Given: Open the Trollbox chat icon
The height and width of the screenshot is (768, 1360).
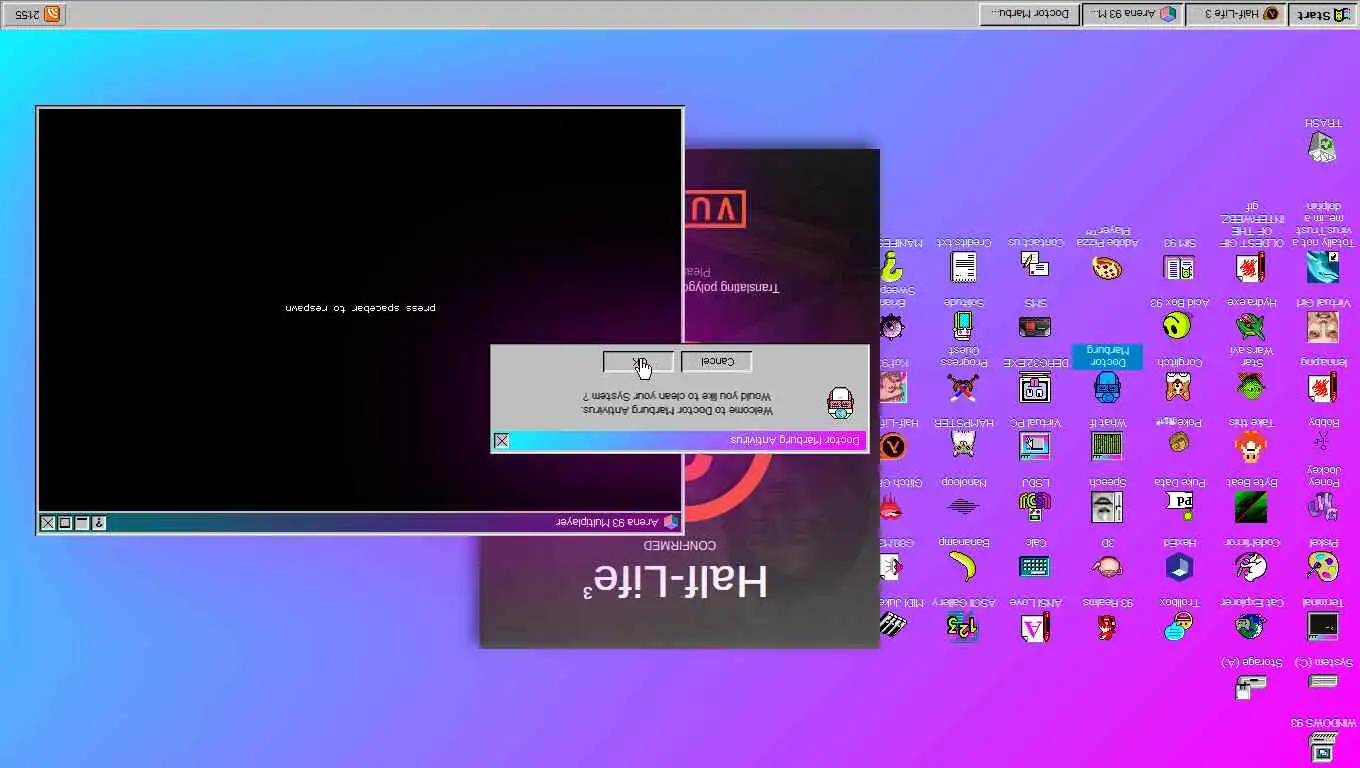Looking at the screenshot, I should [x=1179, y=626].
